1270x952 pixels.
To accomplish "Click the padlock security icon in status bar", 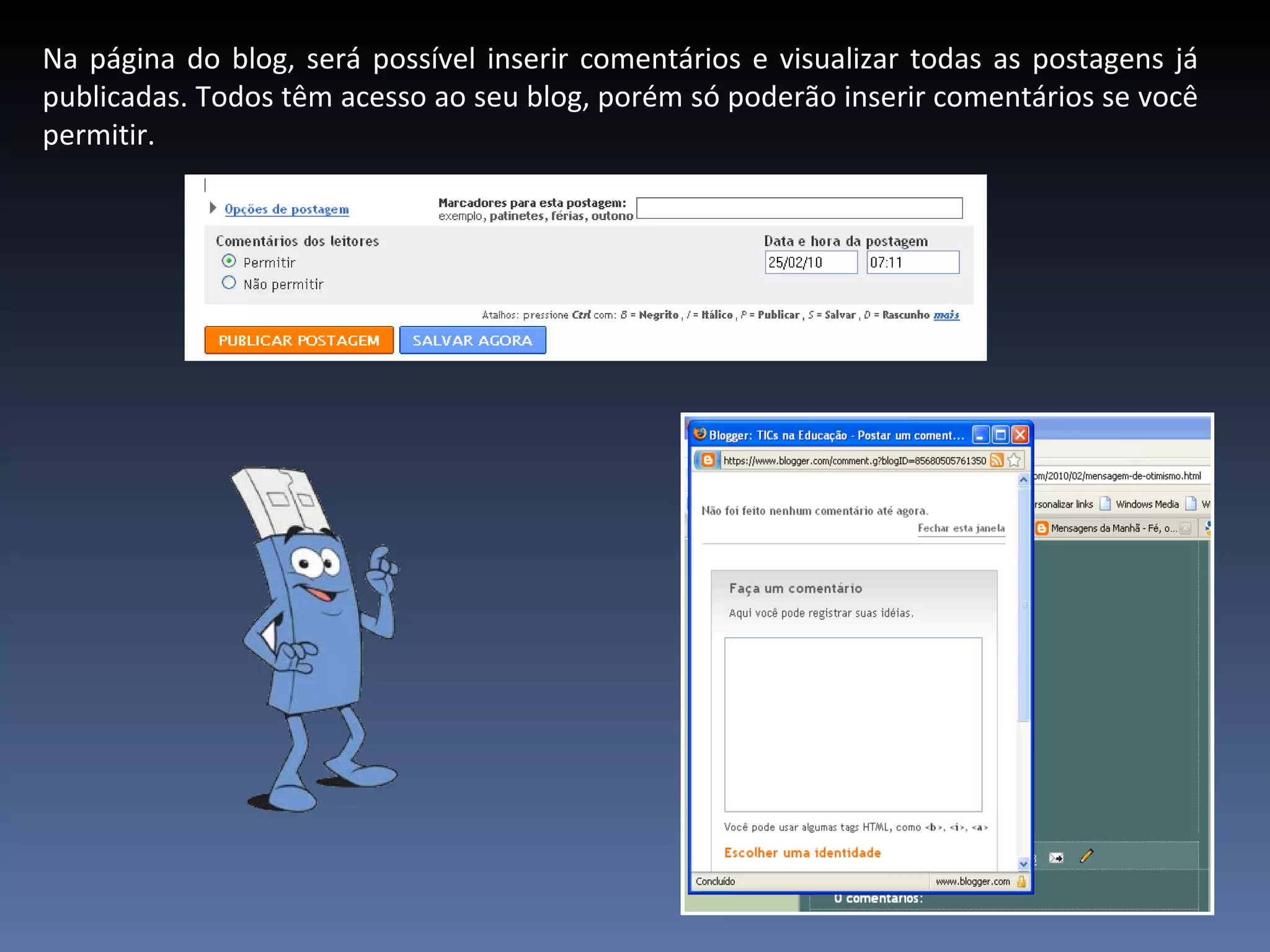I will point(1021,881).
